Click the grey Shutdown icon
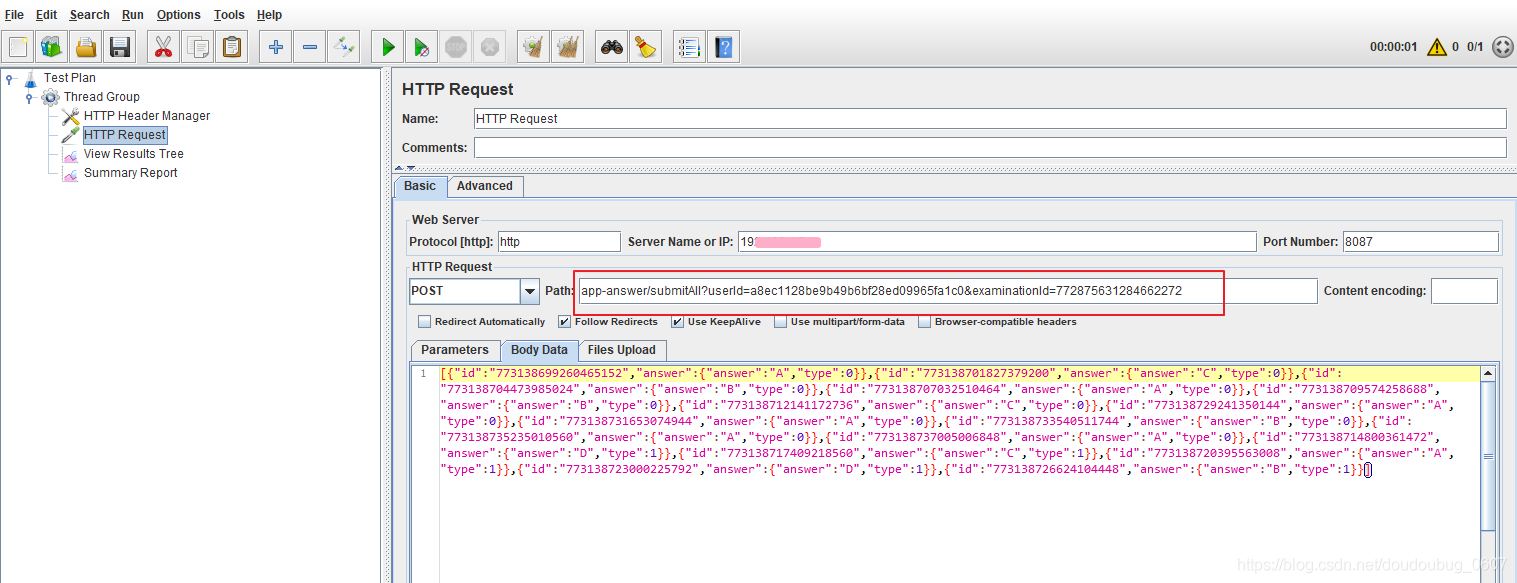This screenshot has width=1517, height=583. pyautogui.click(x=489, y=47)
